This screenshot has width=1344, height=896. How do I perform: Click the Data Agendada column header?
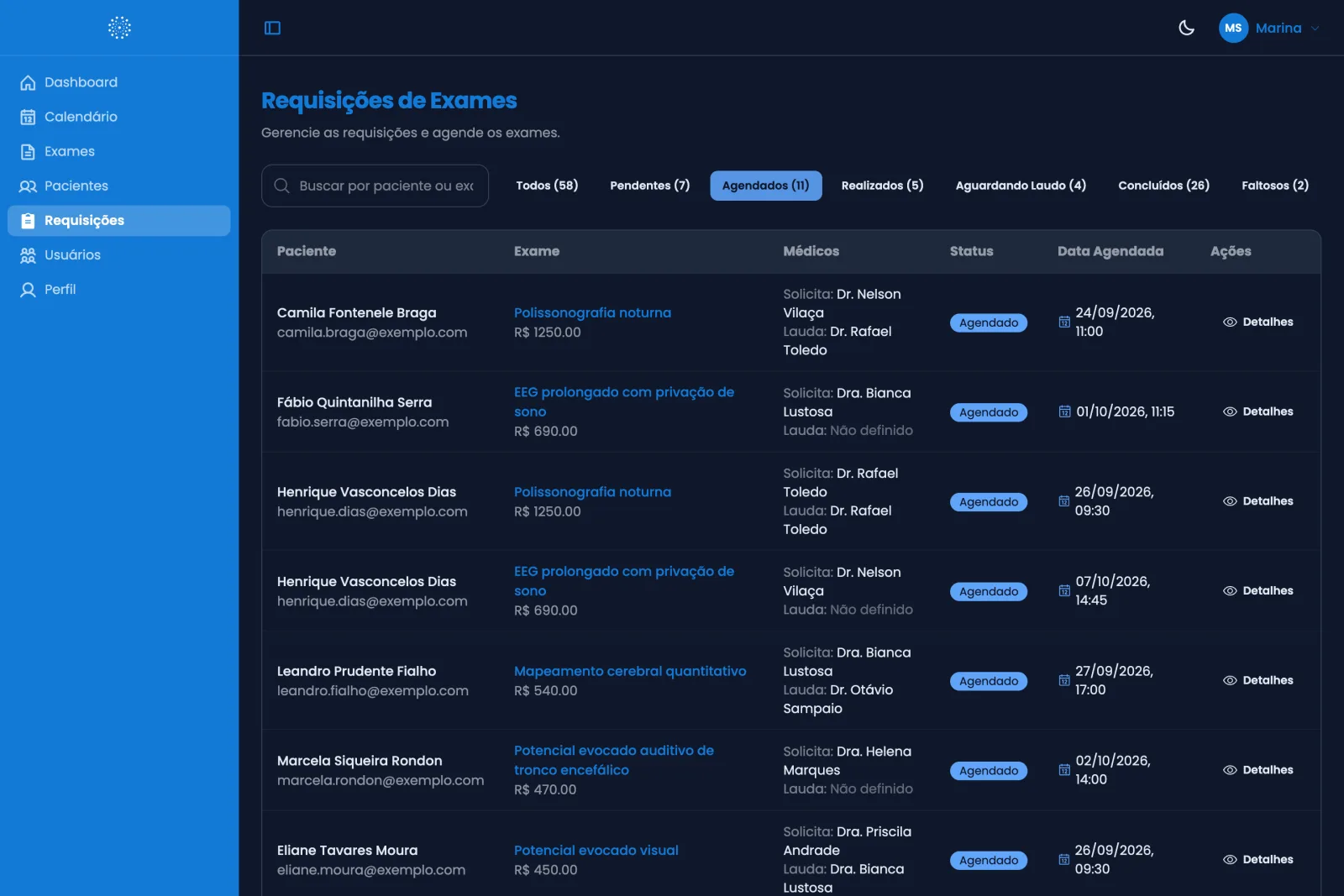[x=1110, y=251]
